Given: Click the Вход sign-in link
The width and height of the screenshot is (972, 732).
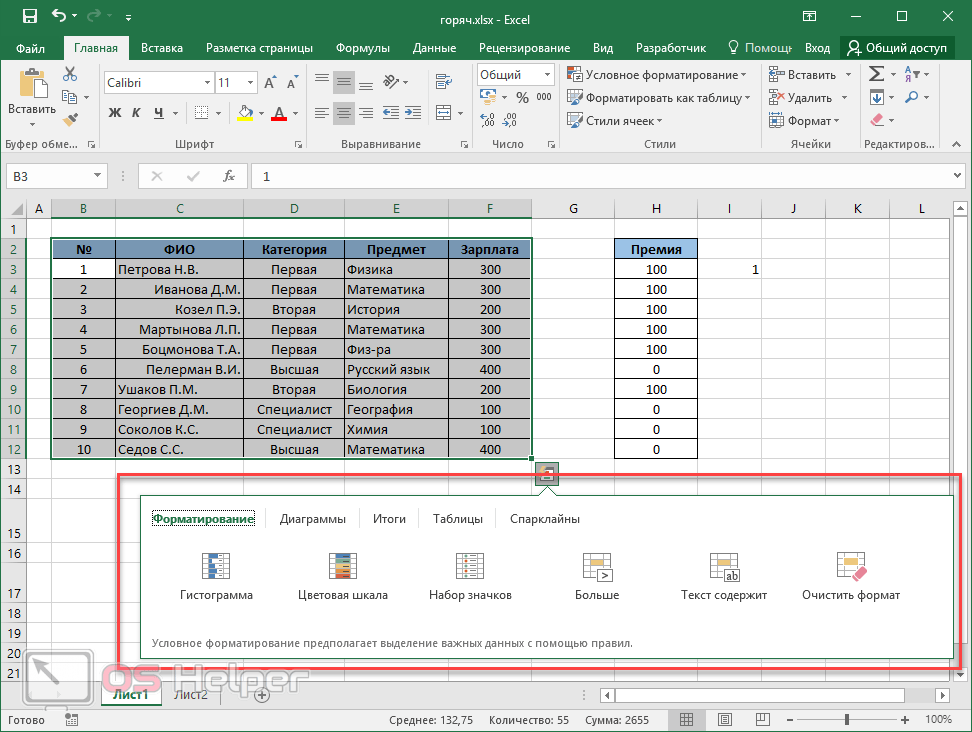Looking at the screenshot, I should (x=817, y=48).
